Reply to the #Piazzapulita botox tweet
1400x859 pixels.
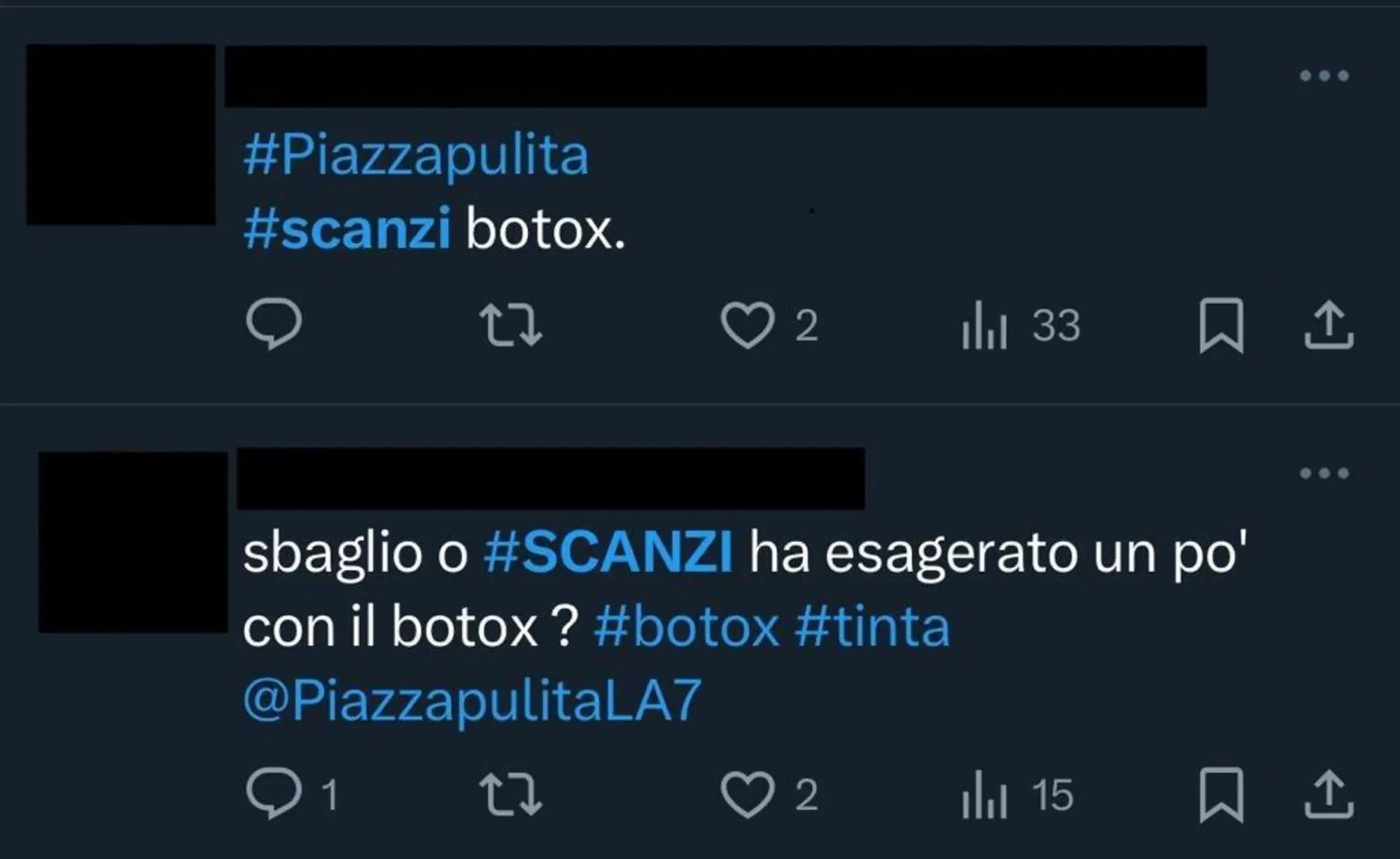(274, 324)
